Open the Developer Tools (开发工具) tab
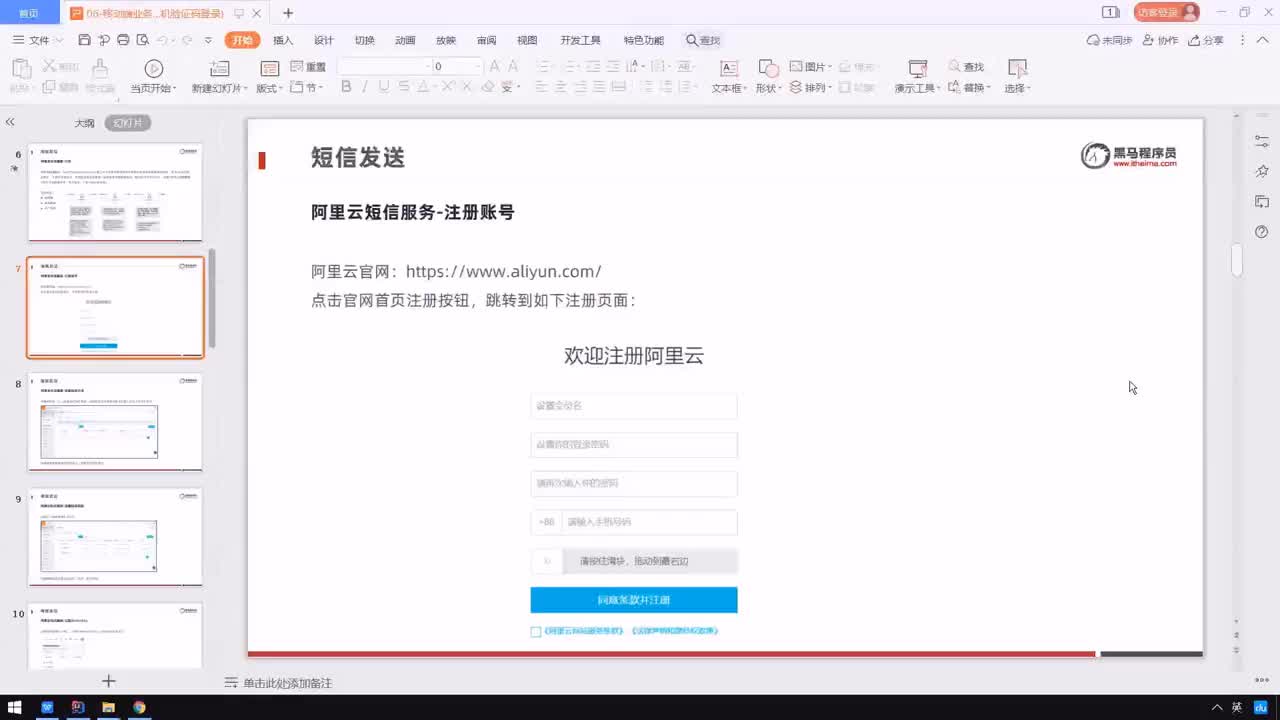The image size is (1280, 720). [x=580, y=40]
